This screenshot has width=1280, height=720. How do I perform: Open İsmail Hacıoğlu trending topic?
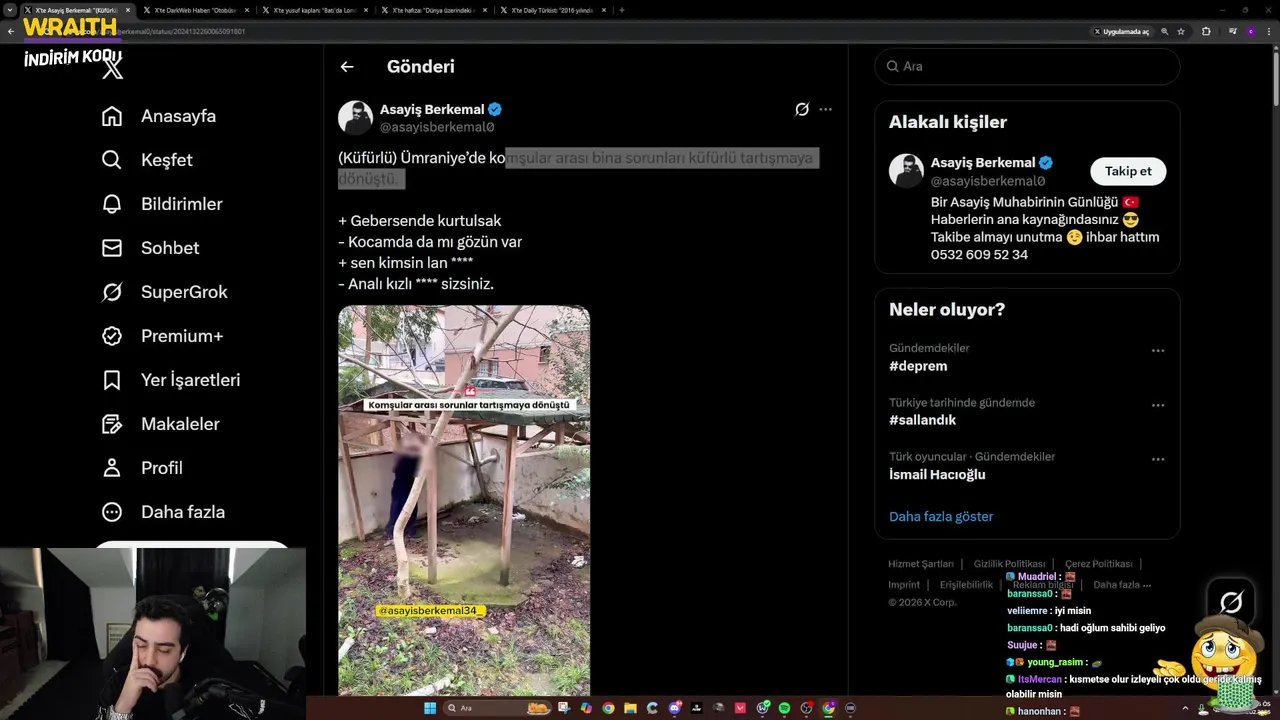point(937,475)
